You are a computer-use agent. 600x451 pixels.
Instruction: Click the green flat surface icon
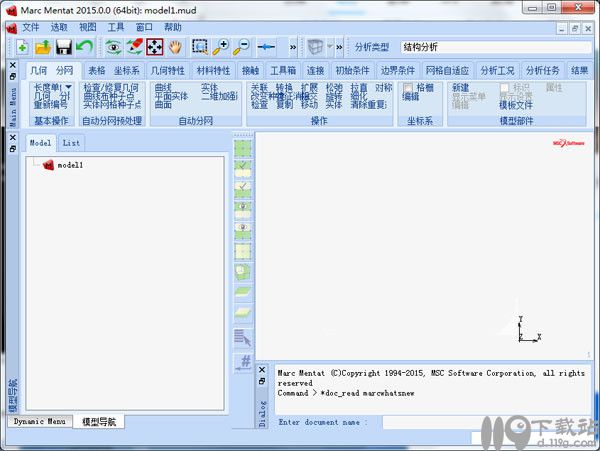point(243,292)
